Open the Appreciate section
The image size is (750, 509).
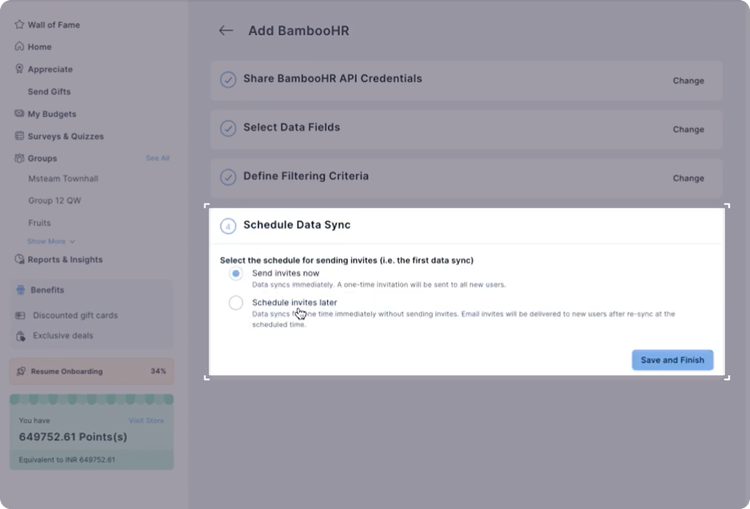pos(50,69)
